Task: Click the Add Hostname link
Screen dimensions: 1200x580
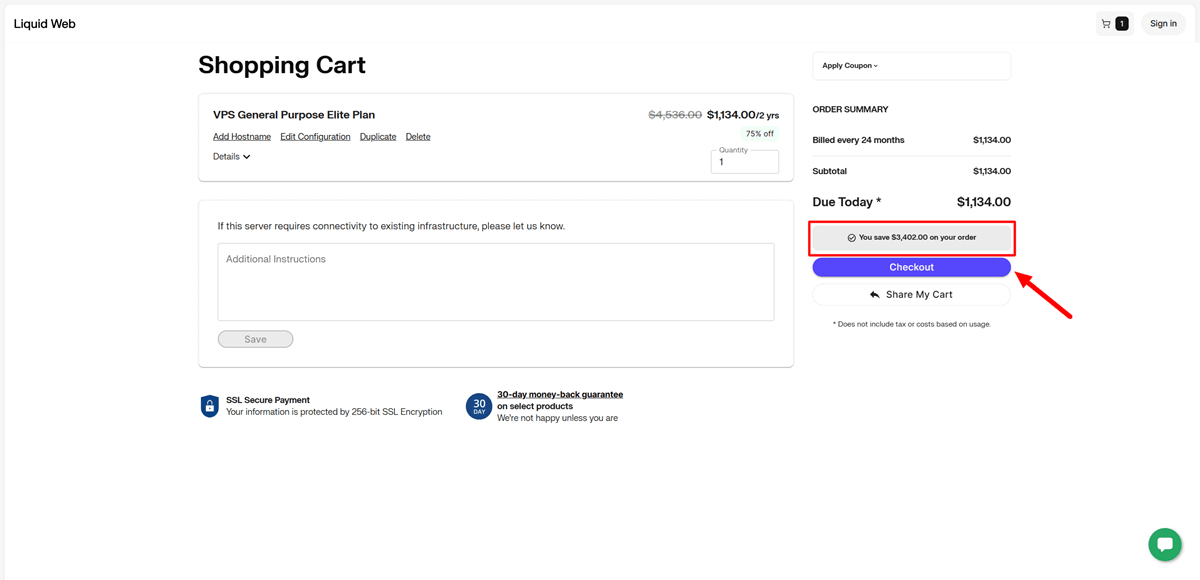Action: [242, 136]
